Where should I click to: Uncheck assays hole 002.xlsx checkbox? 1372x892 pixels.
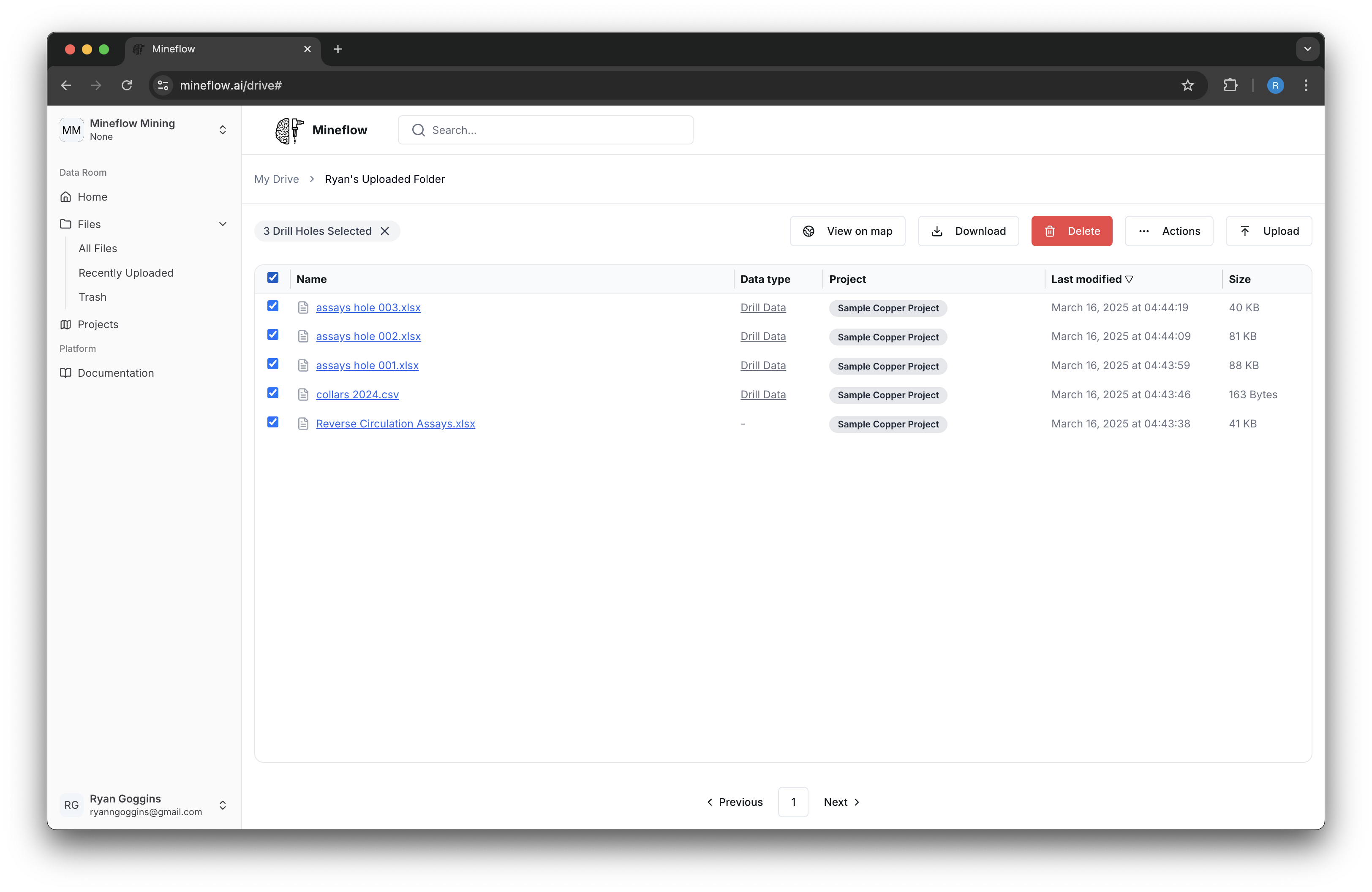[273, 335]
